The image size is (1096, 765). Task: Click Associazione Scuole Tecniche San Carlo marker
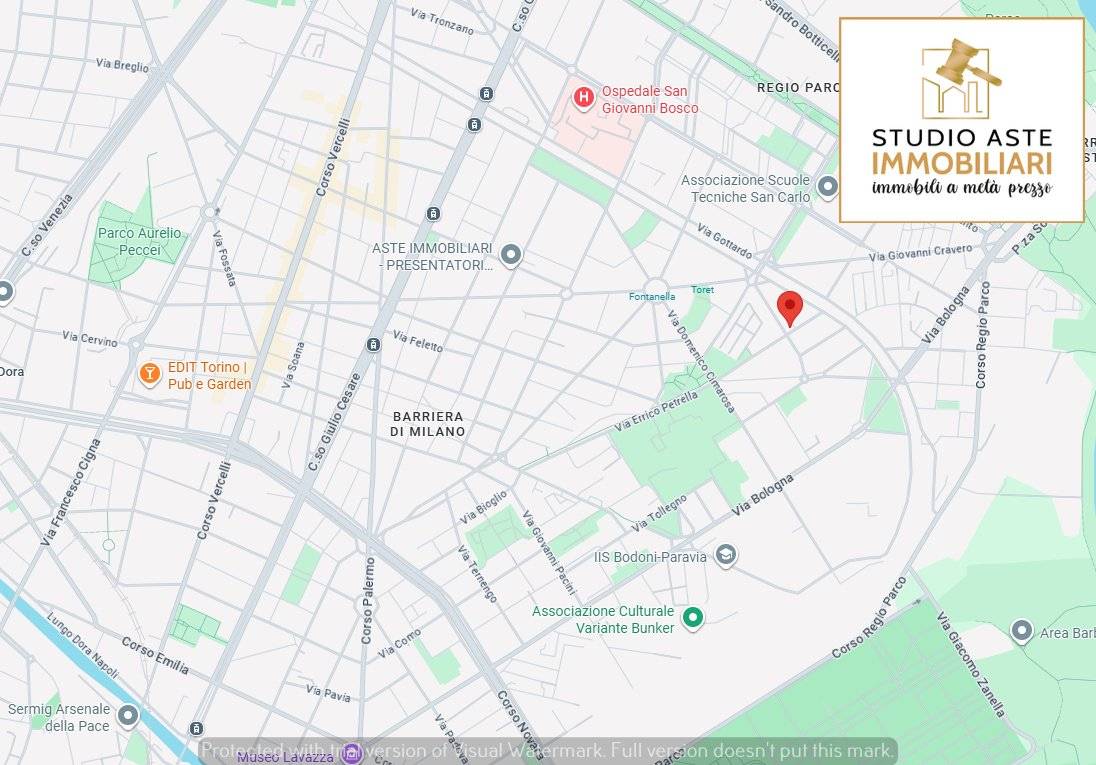[827, 187]
